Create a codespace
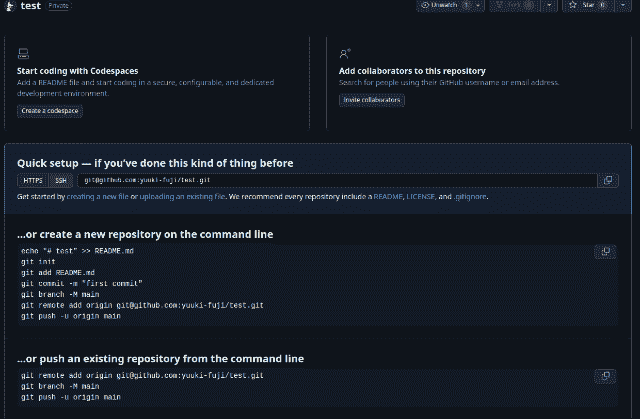 50,111
